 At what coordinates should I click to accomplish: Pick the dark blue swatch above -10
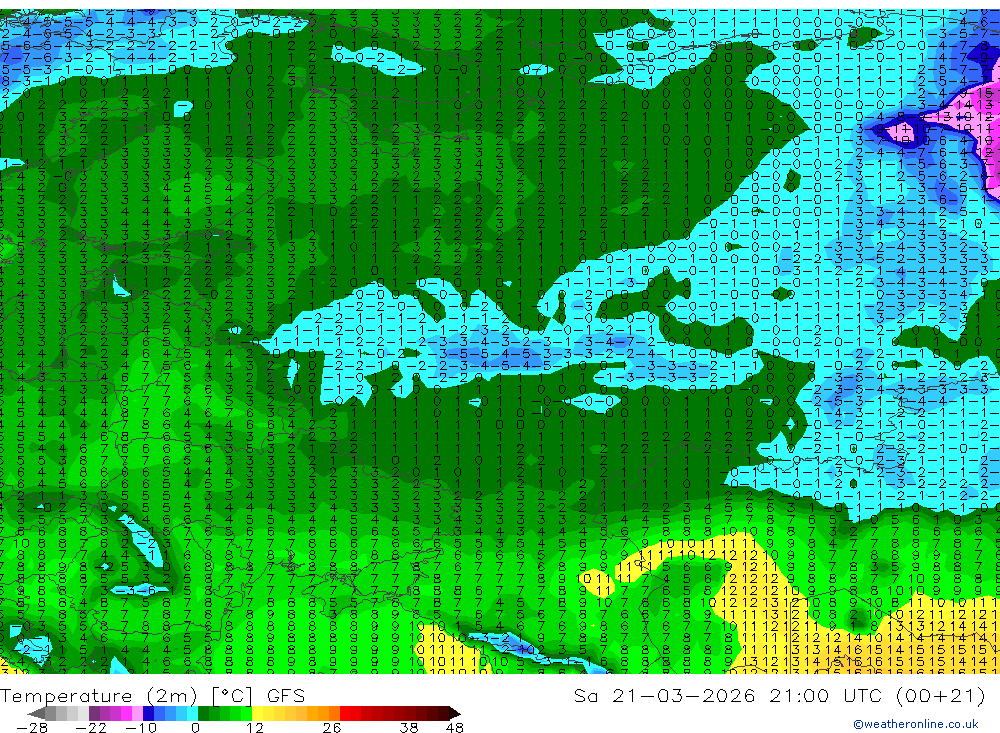(149, 714)
